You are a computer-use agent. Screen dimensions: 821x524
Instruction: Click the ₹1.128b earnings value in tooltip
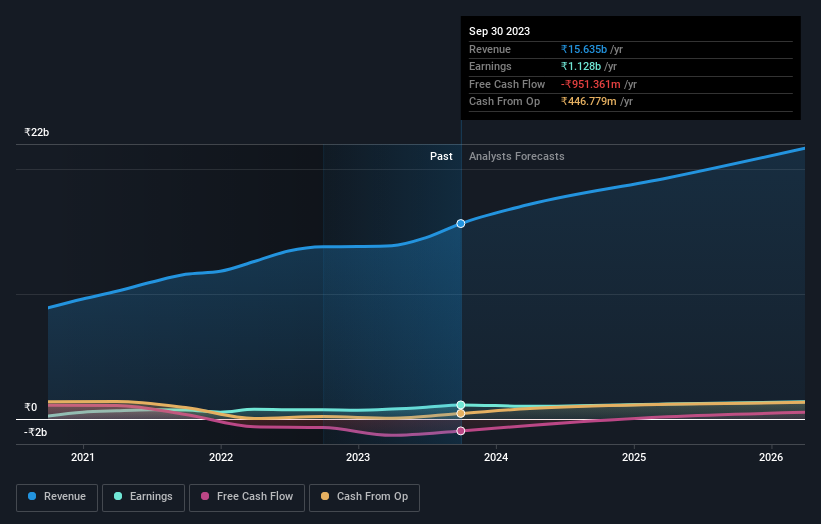[581, 66]
